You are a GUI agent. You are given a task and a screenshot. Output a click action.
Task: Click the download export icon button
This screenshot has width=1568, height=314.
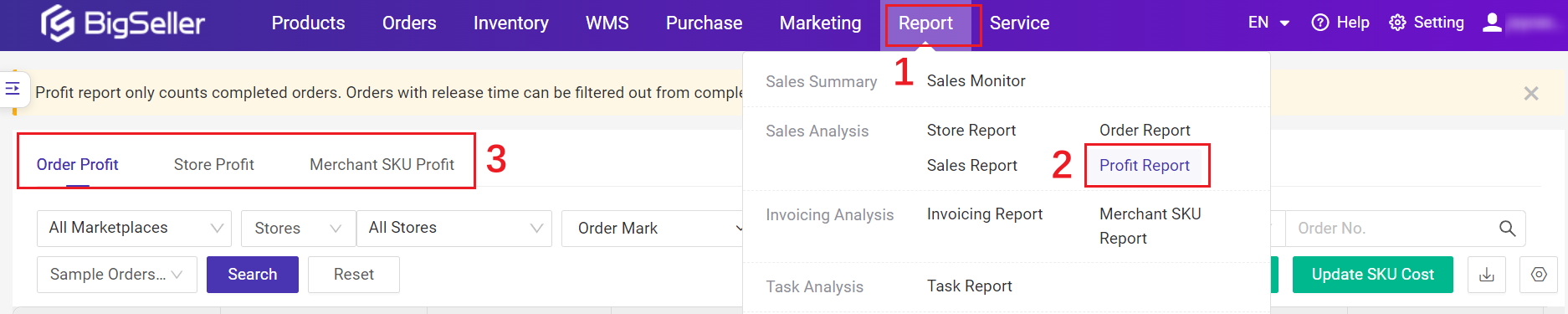(x=1487, y=275)
